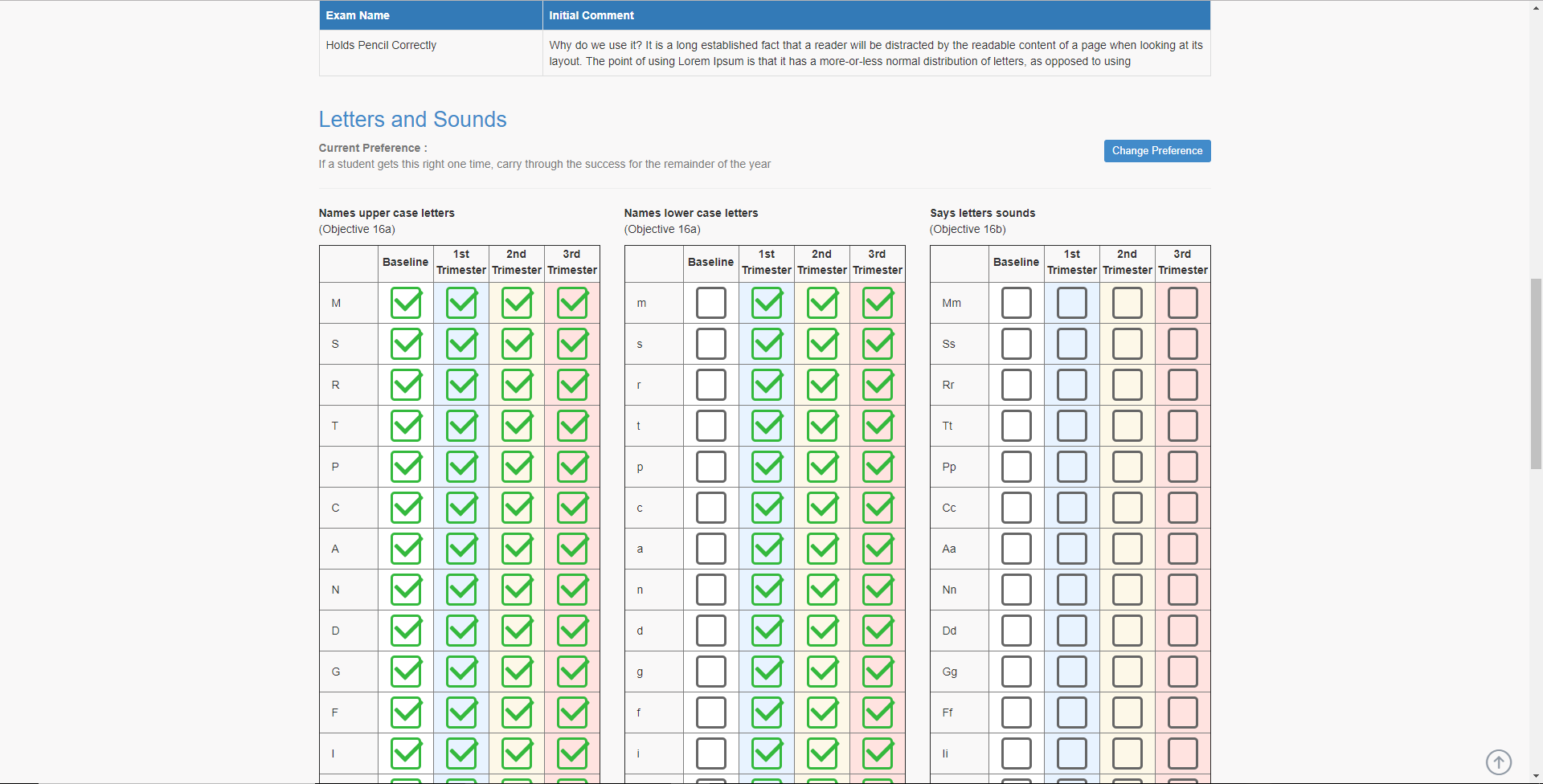The width and height of the screenshot is (1543, 784).
Task: Check lowercase m Baseline checkbox
Action: click(710, 303)
